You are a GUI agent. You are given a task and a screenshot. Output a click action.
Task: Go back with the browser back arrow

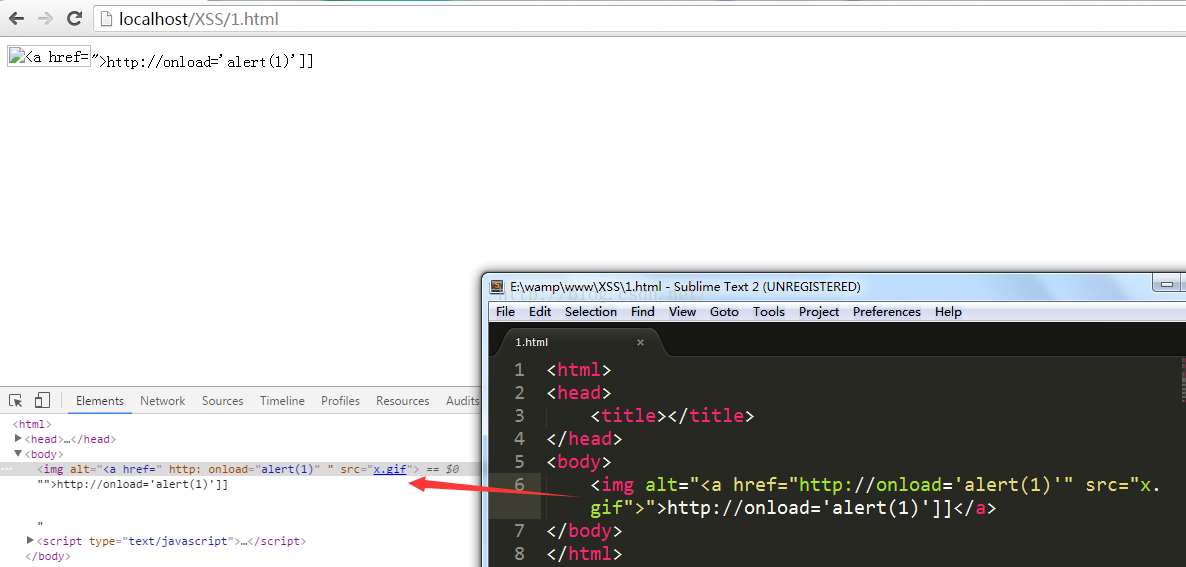click(16, 19)
